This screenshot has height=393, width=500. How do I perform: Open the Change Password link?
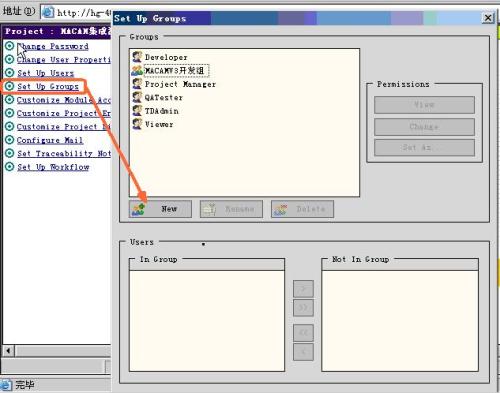click(53, 46)
